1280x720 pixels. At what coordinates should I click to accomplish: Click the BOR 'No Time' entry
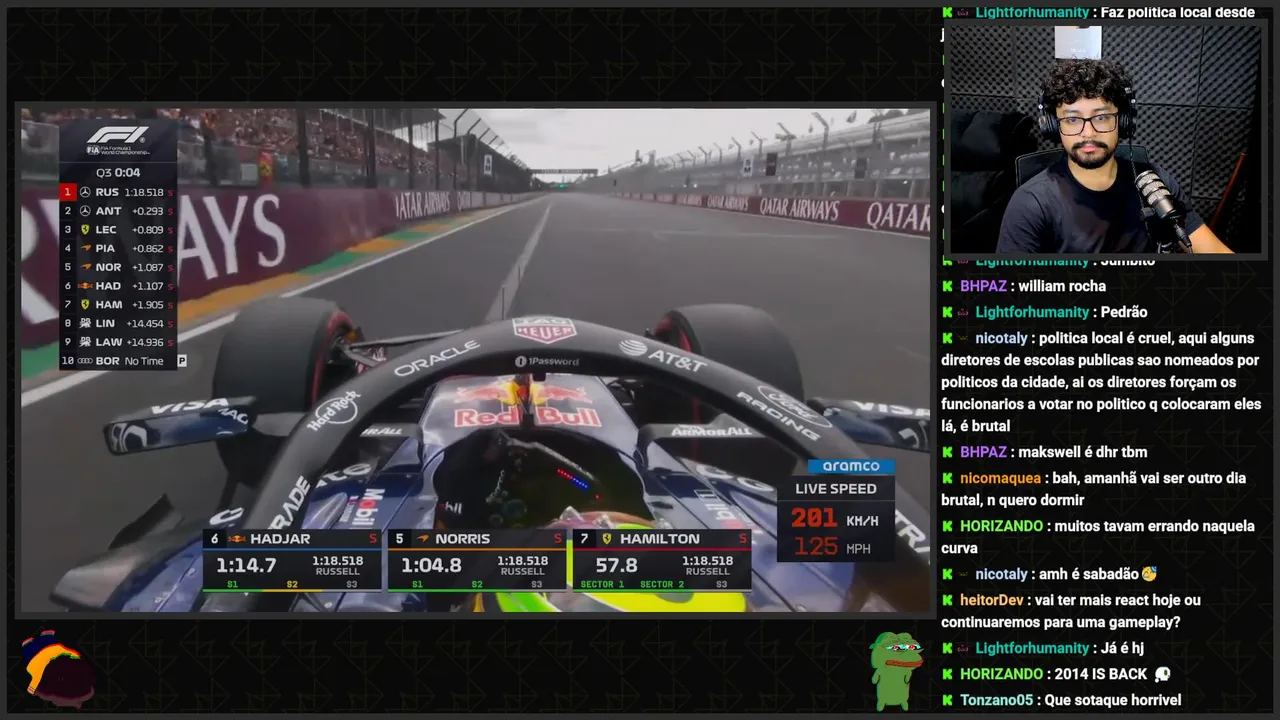coord(144,361)
